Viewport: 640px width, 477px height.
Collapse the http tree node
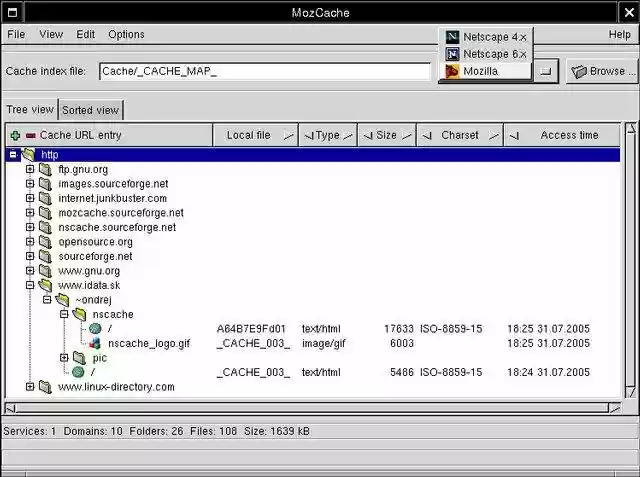(13, 155)
